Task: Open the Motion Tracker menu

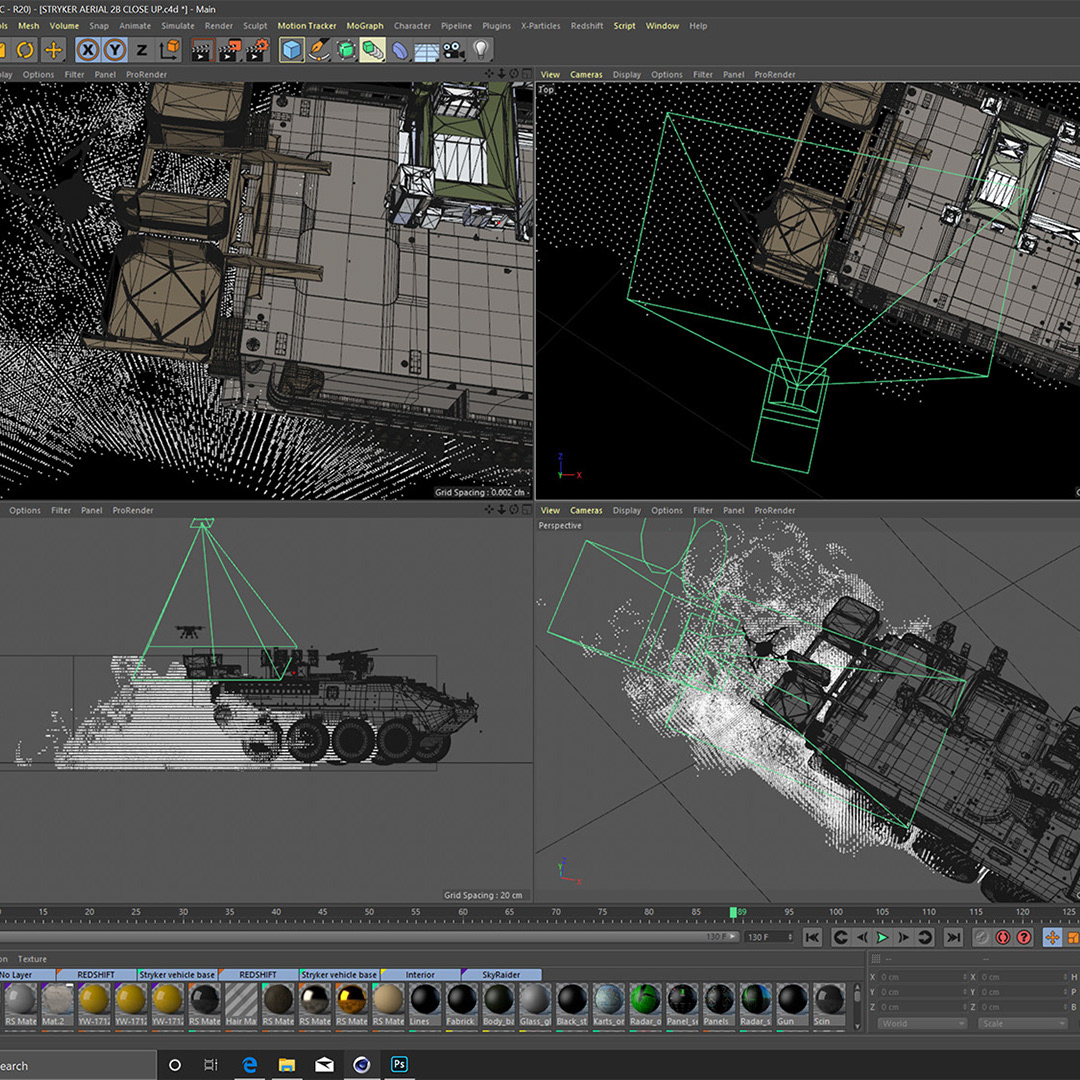Action: point(307,25)
